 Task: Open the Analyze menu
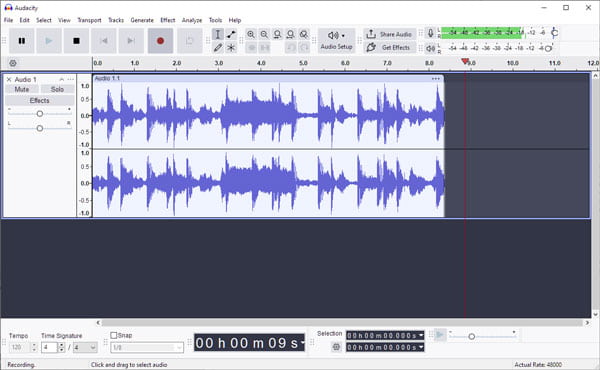192,20
